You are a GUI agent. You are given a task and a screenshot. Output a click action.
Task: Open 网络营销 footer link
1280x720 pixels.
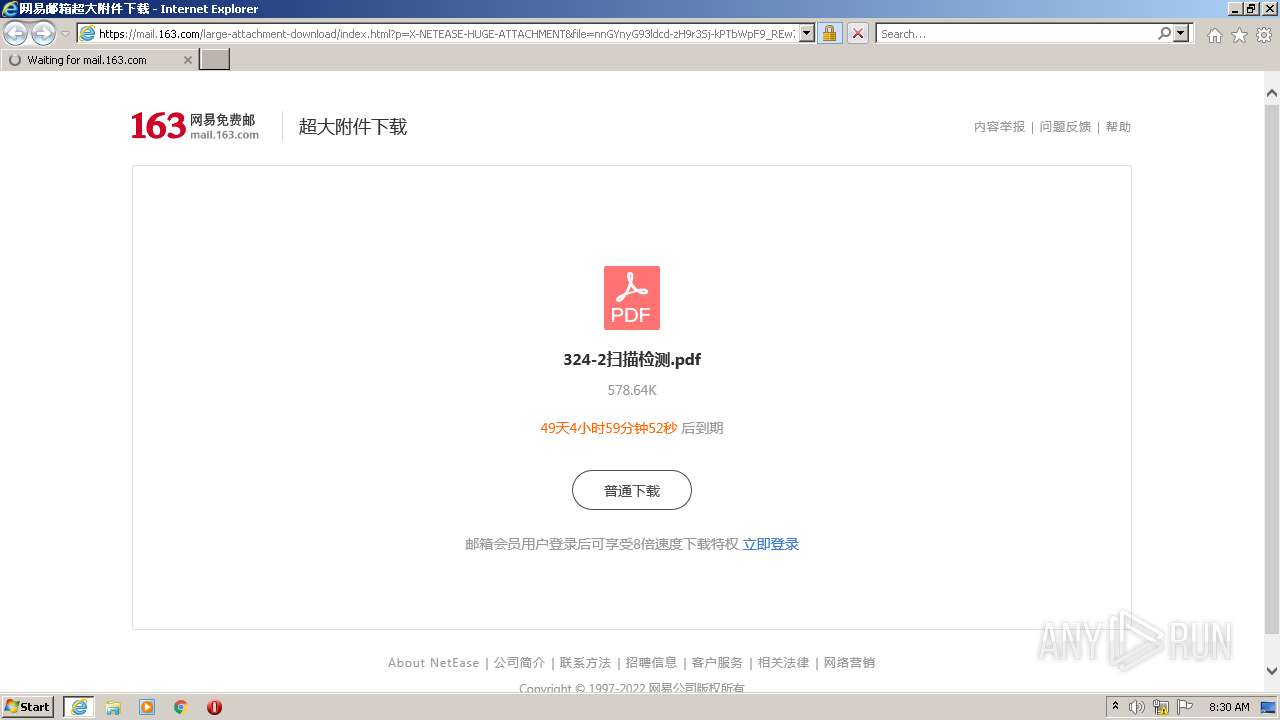[x=849, y=662]
